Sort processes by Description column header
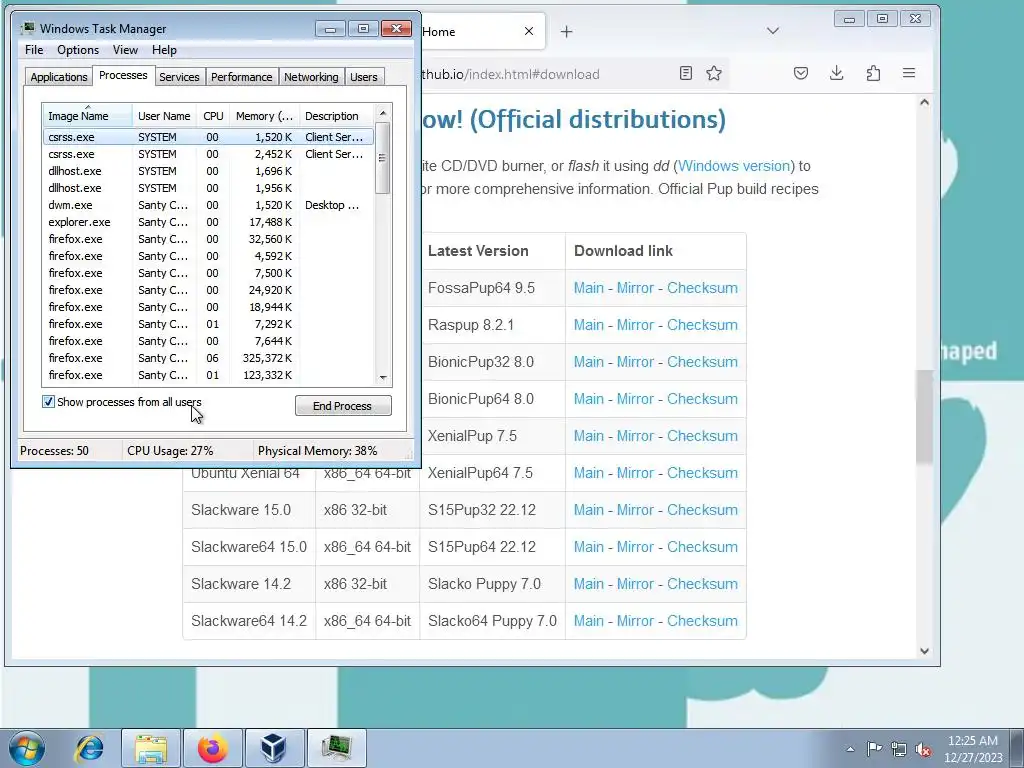1024x768 pixels. pyautogui.click(x=336, y=116)
